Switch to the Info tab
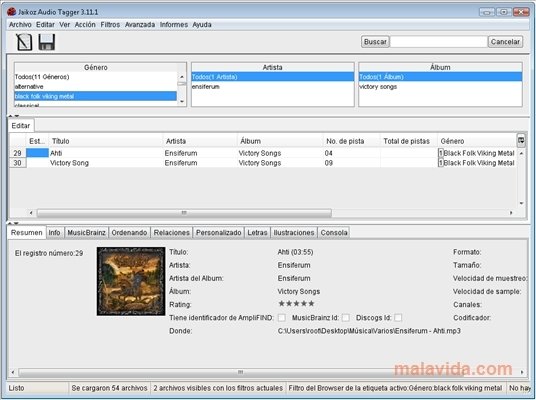Image resolution: width=536 pixels, height=400 pixels. [54, 232]
